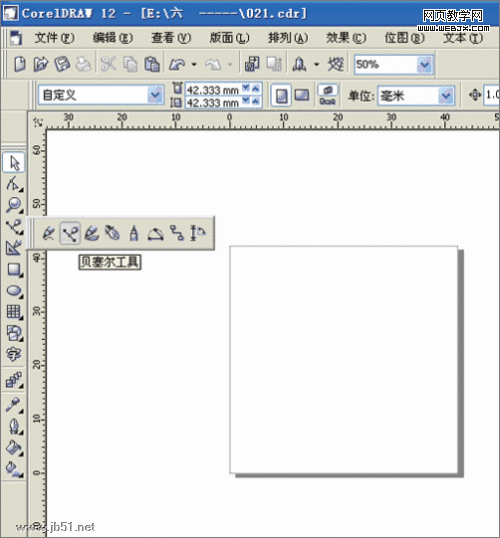Open the 位图(B) menu

coord(404,38)
